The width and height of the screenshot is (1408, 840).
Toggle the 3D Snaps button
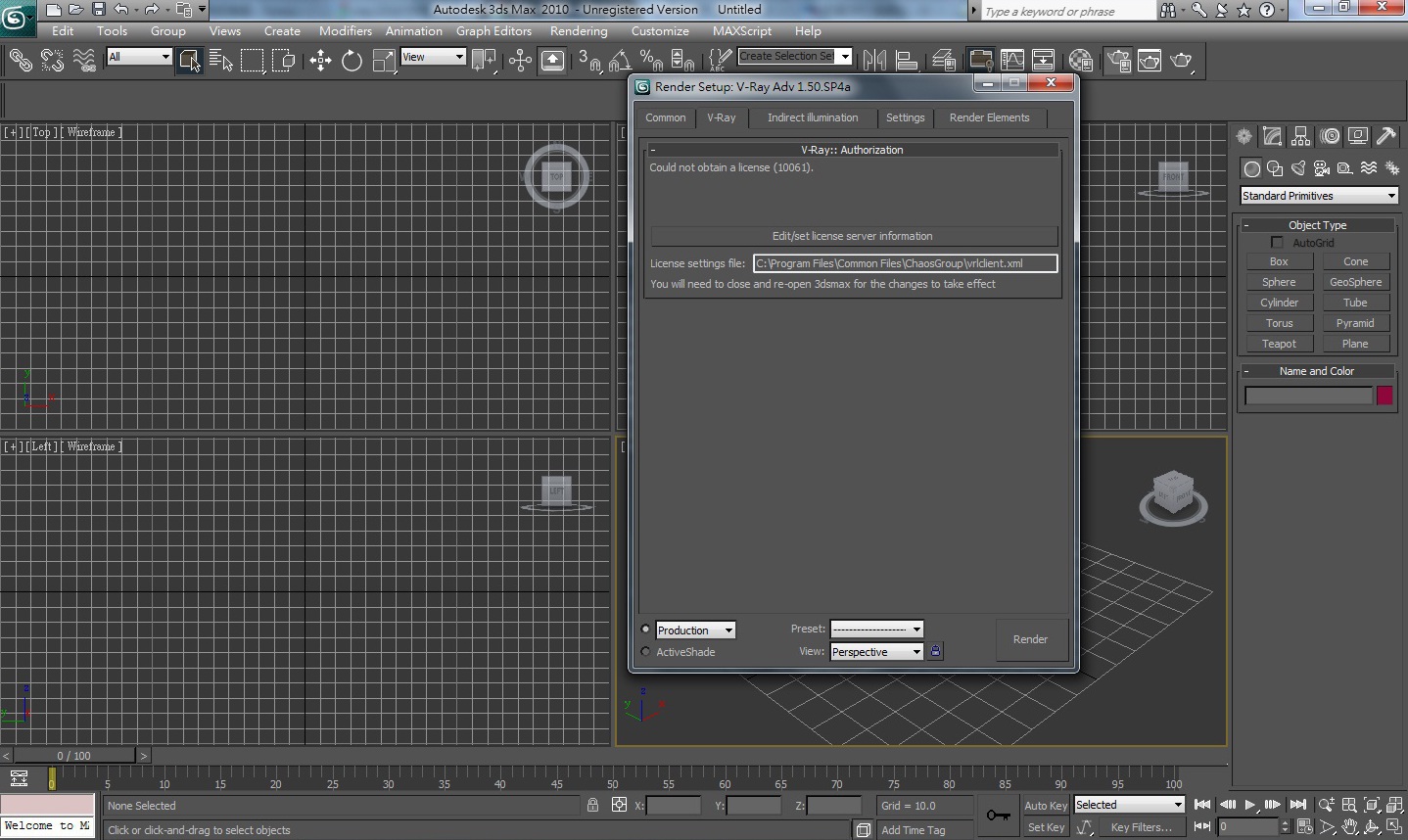(x=588, y=61)
